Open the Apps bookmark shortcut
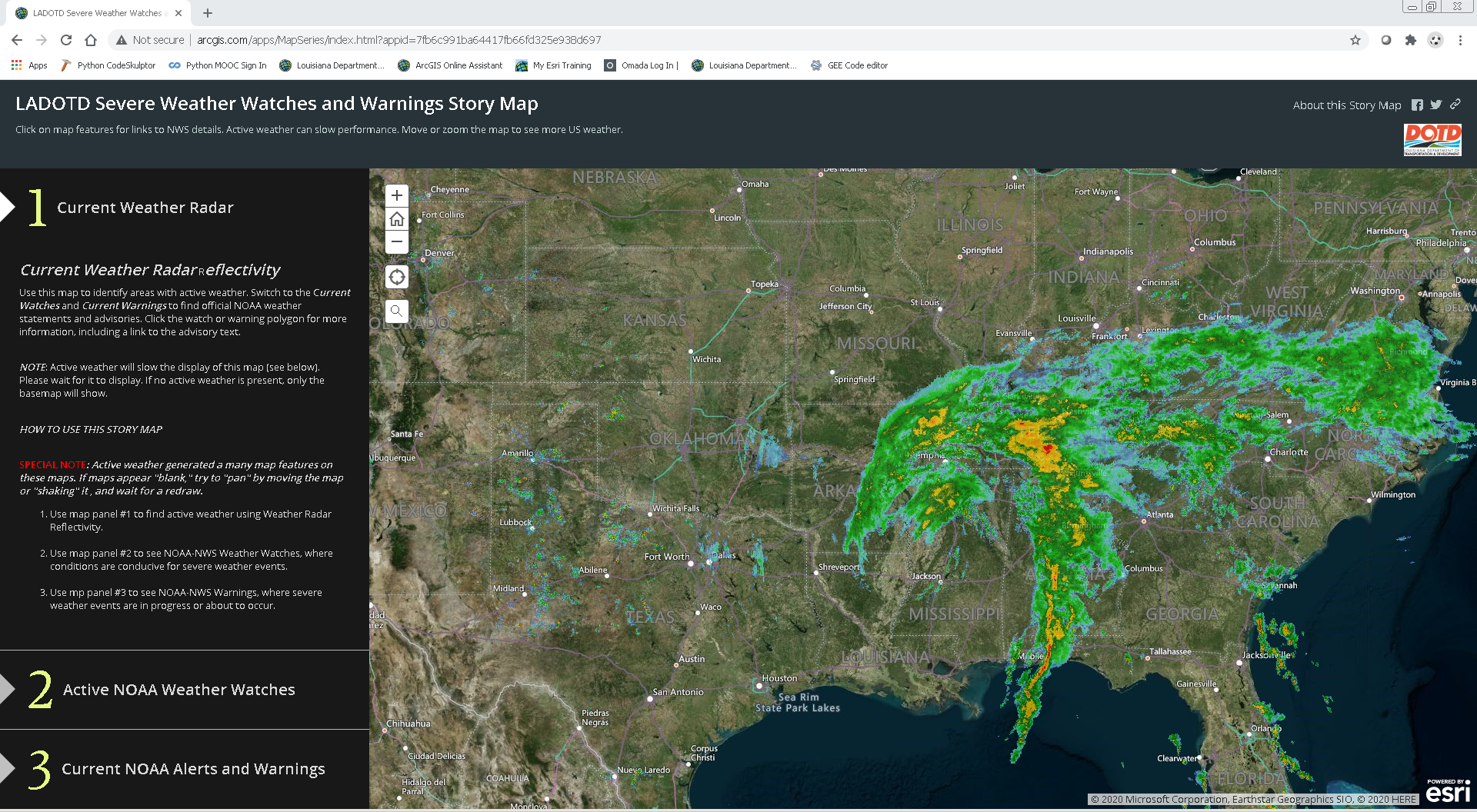 29,65
